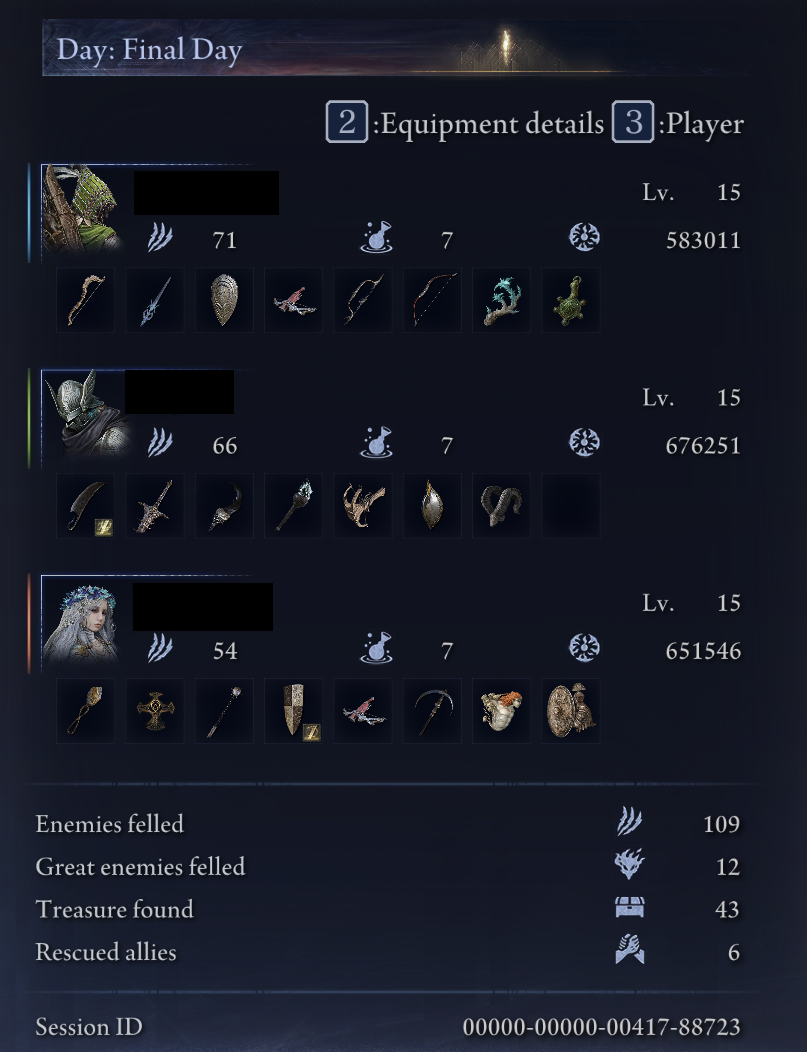Click the split heater shield icon

(x=293, y=711)
